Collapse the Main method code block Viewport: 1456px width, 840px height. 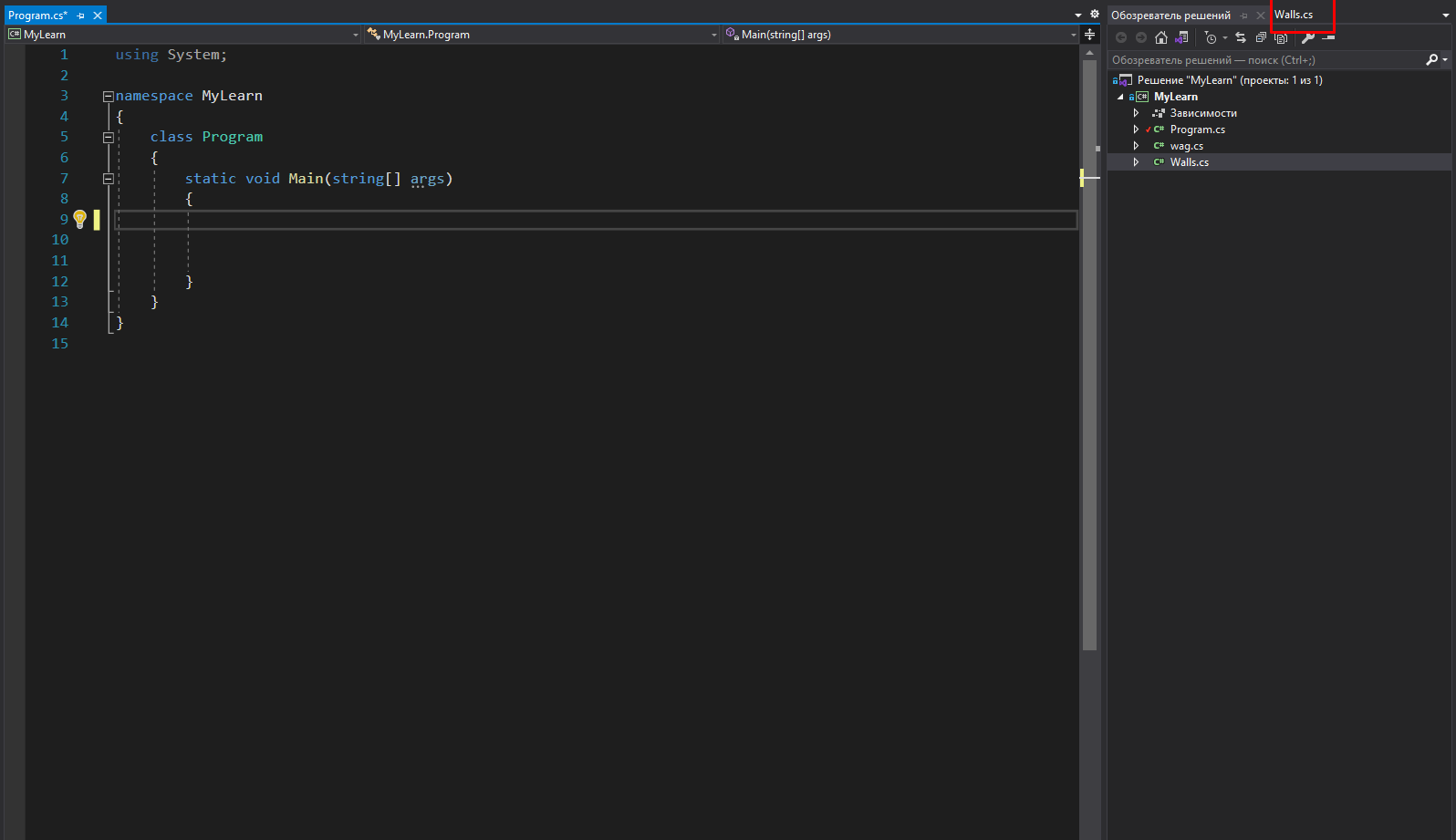tap(108, 179)
